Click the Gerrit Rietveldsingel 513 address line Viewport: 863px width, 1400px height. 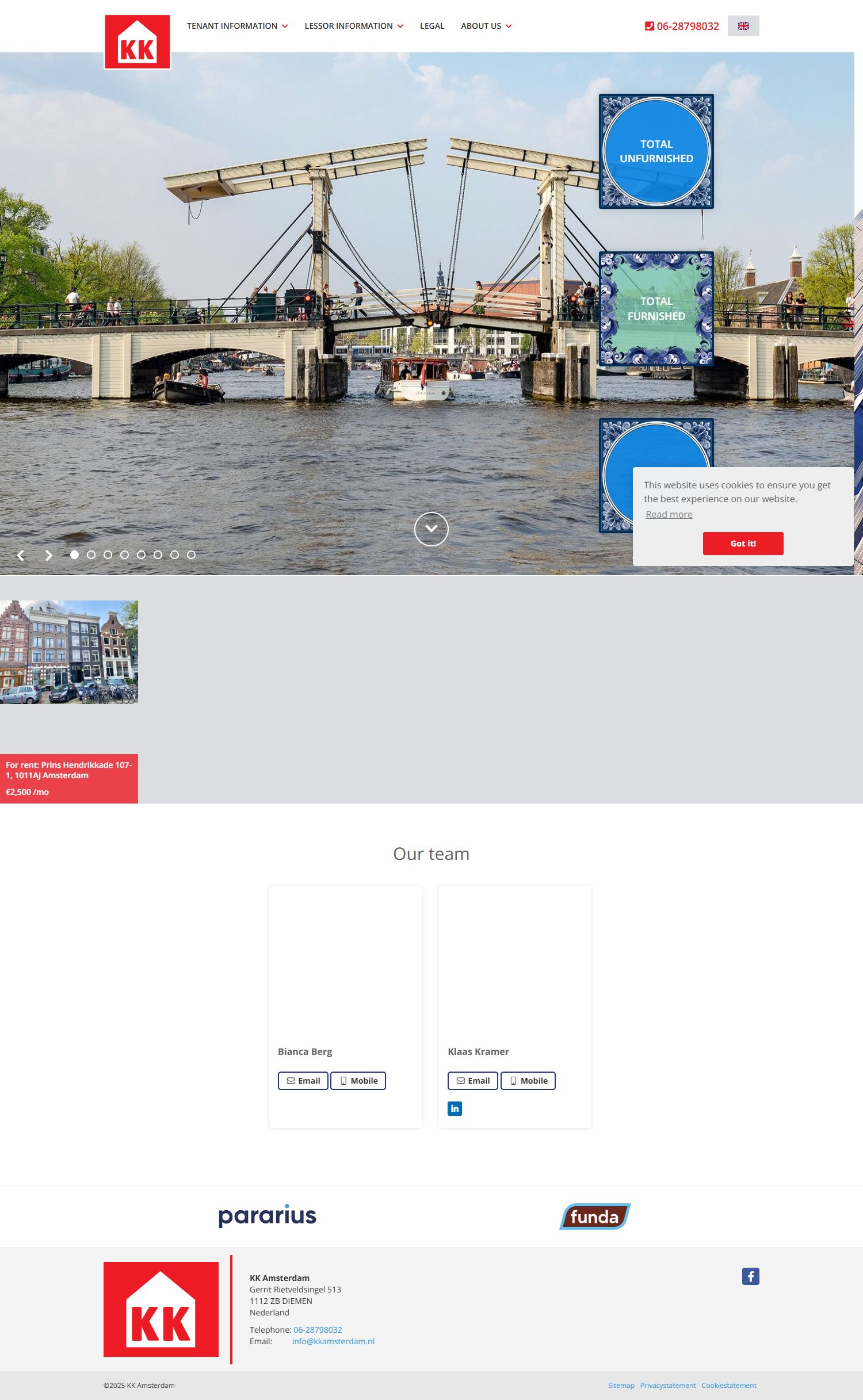(x=295, y=1290)
